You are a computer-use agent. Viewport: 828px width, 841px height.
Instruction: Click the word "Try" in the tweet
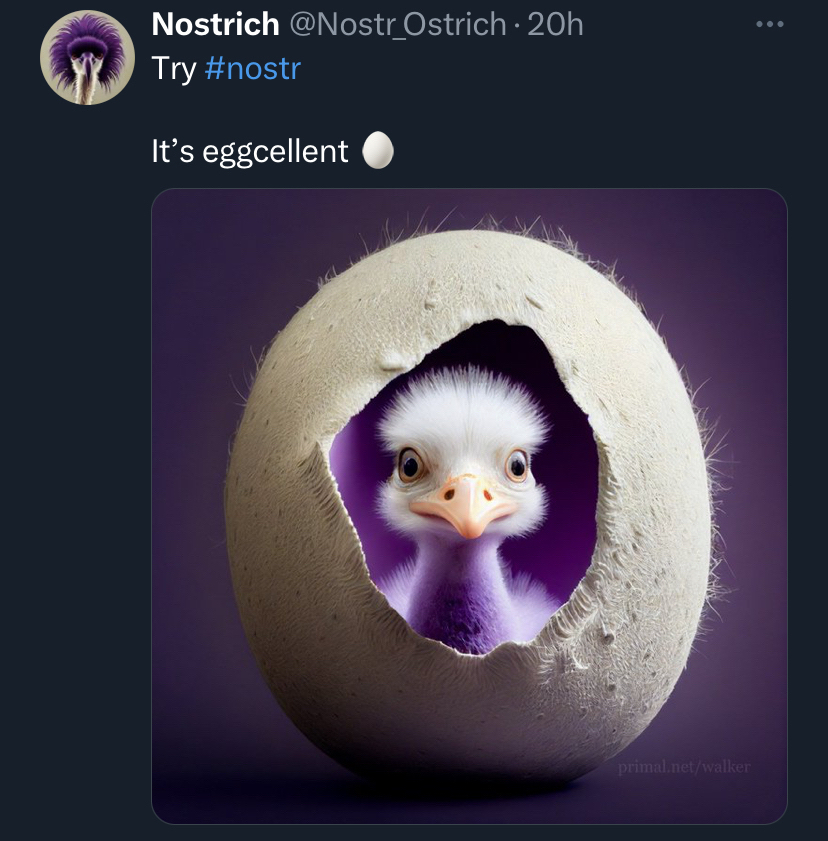pyautogui.click(x=173, y=69)
